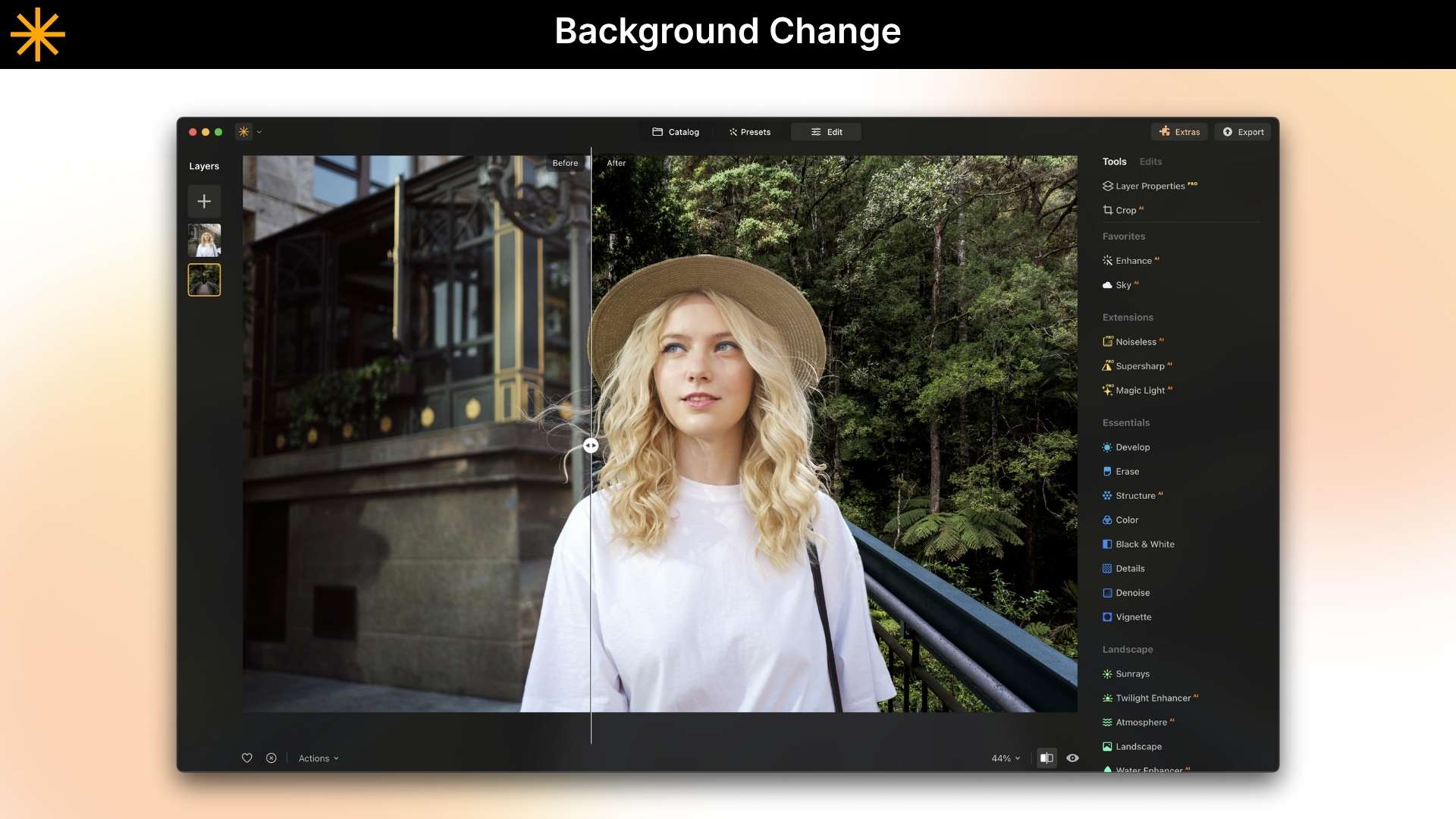This screenshot has height=819, width=1456.
Task: Open the Supersharp AI extension
Action: click(x=1141, y=366)
